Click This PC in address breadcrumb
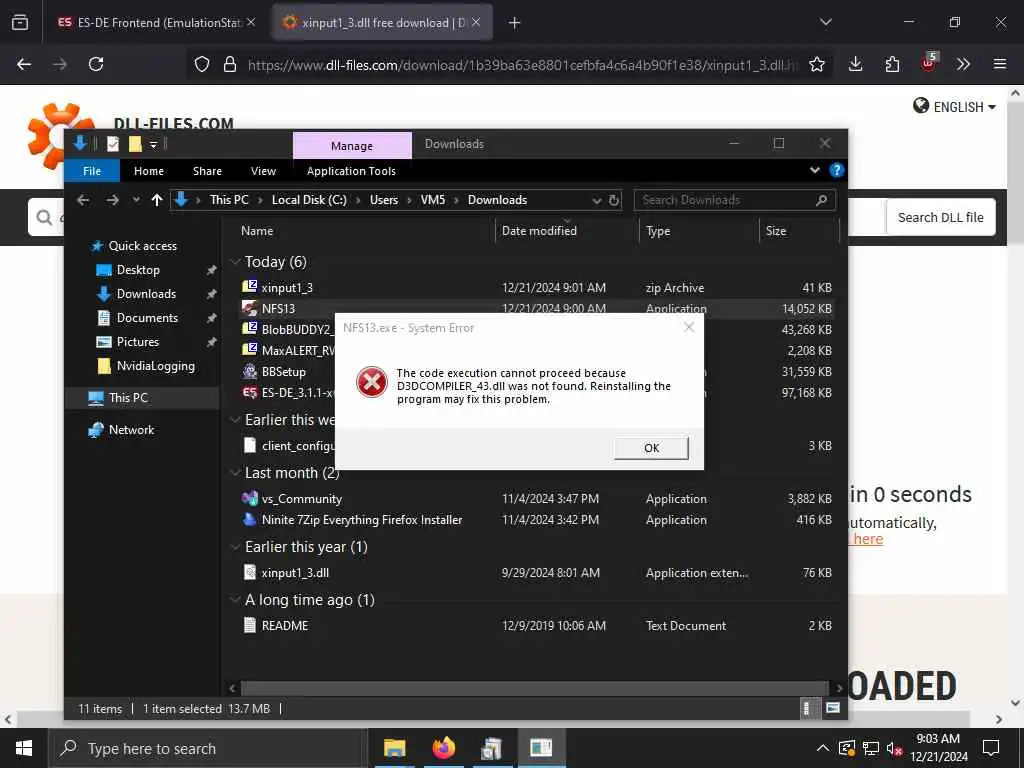Image resolution: width=1024 pixels, height=768 pixels. click(x=229, y=200)
